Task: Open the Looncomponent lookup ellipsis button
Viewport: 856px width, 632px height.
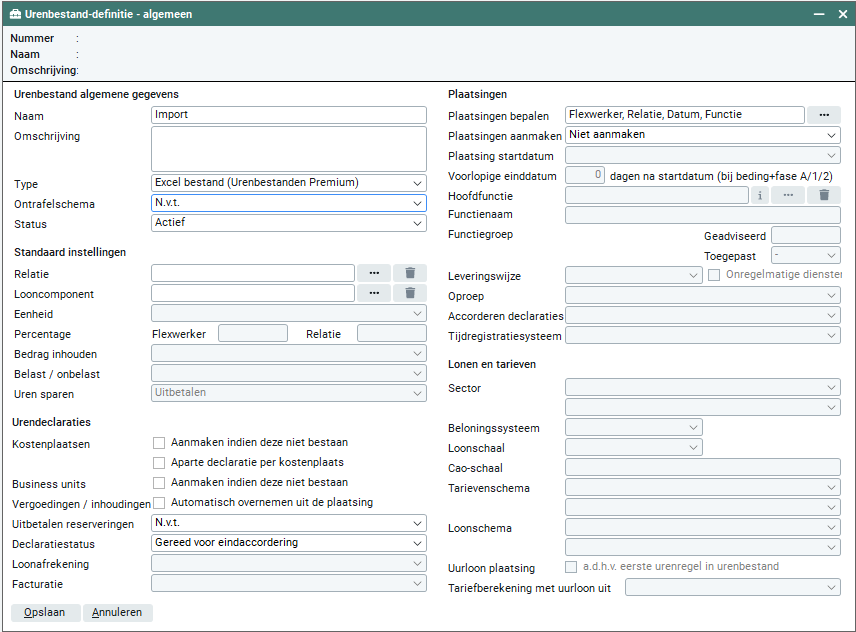Action: (374, 293)
